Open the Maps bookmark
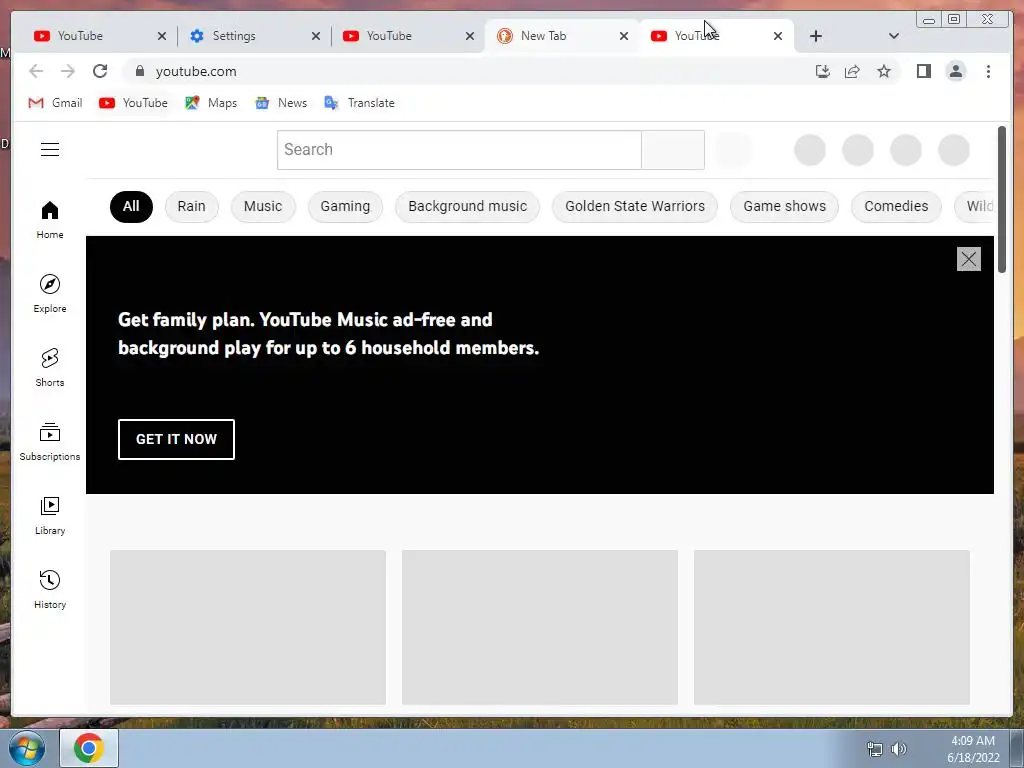Viewport: 1024px width, 768px height. tap(211, 103)
